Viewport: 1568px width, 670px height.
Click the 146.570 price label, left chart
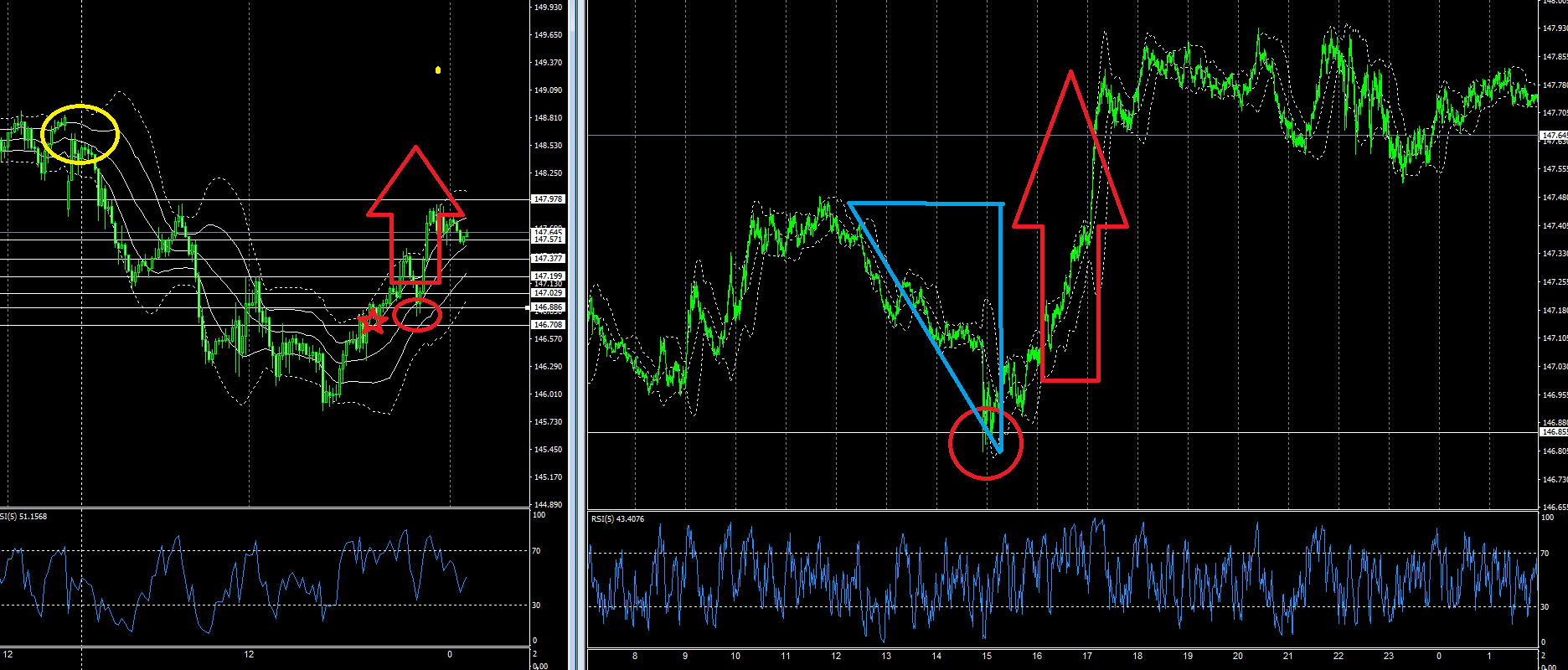[x=548, y=339]
